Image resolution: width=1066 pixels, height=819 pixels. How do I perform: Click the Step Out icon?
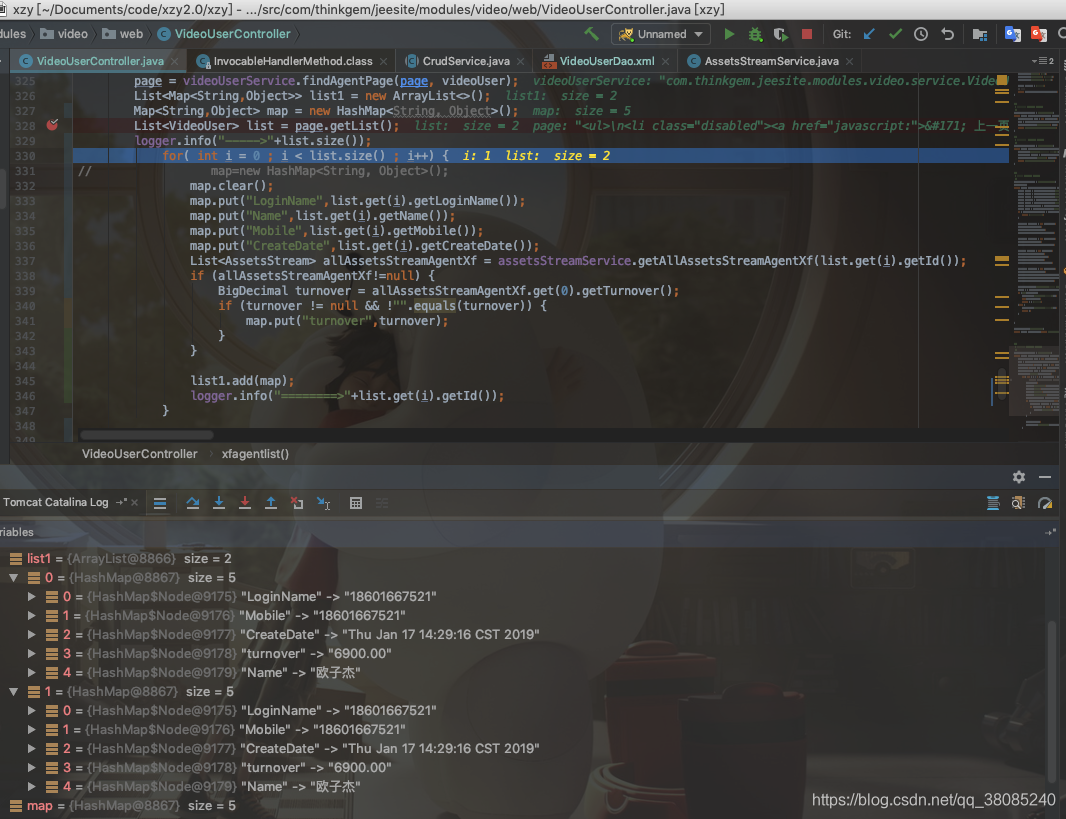271,503
